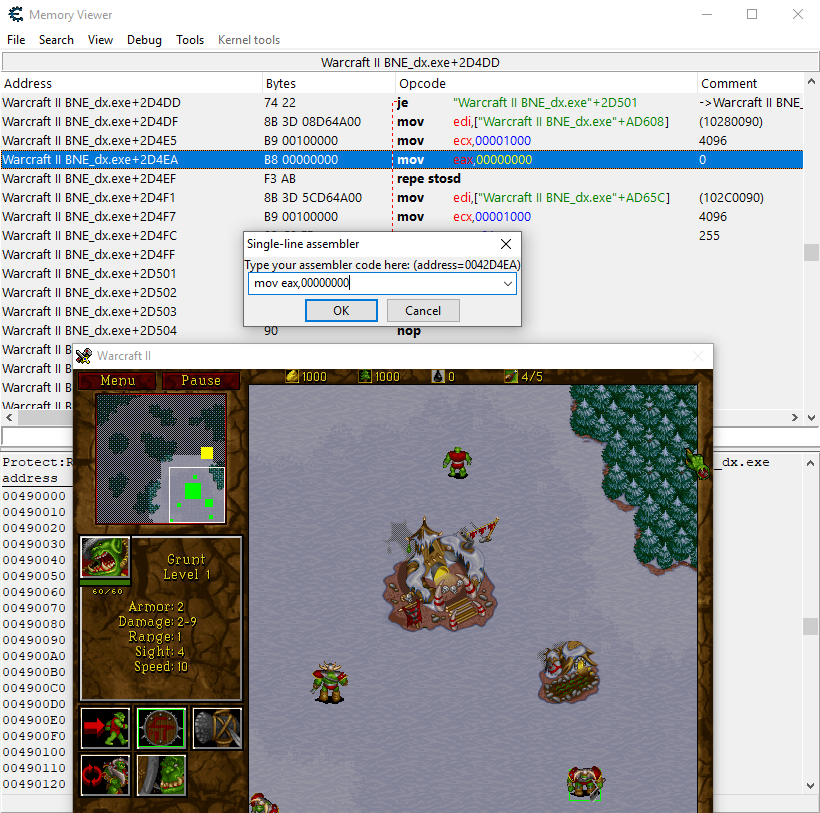Click the address header bar BNE_dx.exe+2D4DD
This screenshot has width=820, height=813.
click(x=410, y=62)
